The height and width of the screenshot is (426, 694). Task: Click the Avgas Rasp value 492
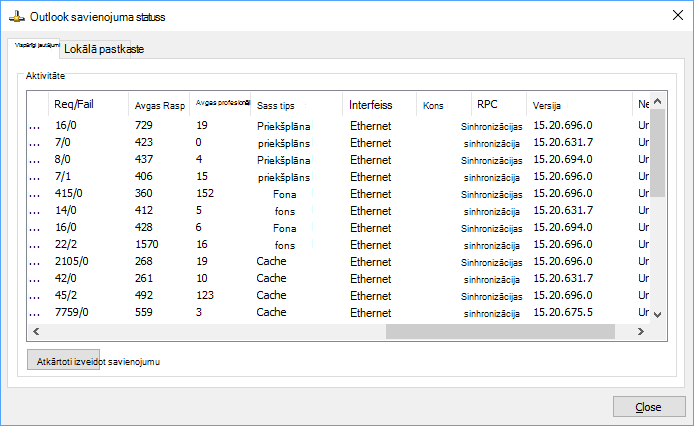tap(144, 295)
